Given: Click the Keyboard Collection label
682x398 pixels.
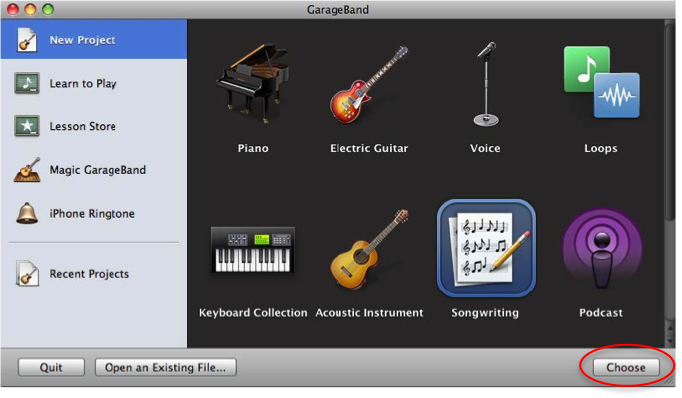Looking at the screenshot, I should pos(253,313).
